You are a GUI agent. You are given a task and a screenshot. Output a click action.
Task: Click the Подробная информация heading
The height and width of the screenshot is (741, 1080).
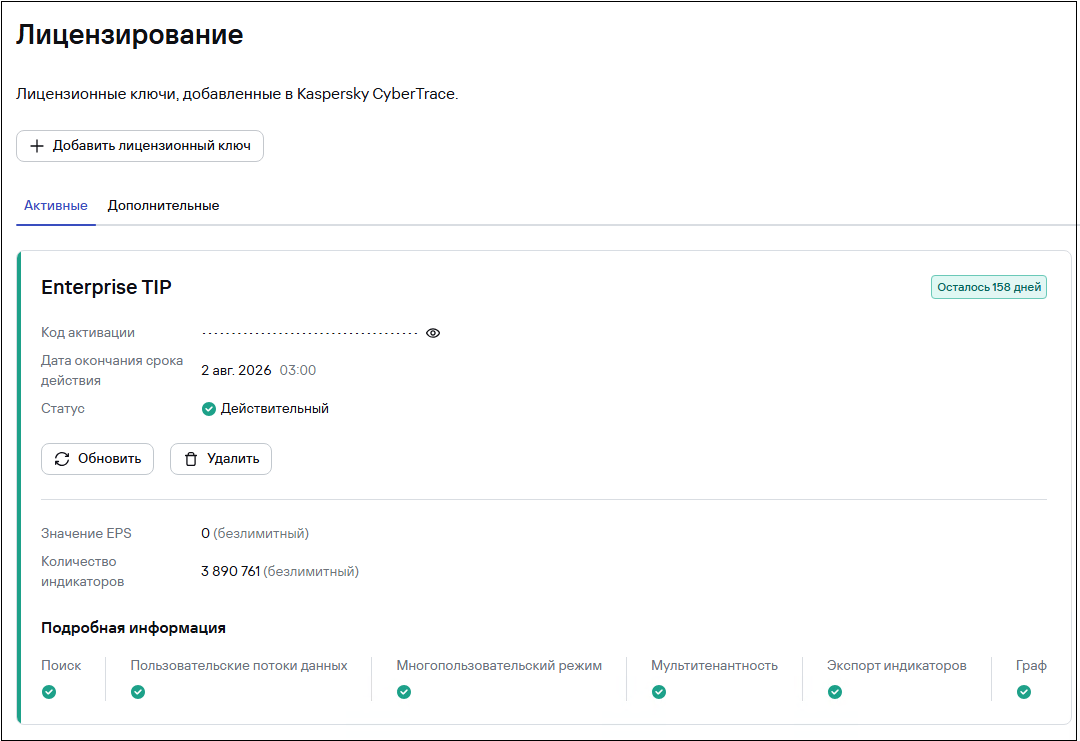[x=134, y=628]
